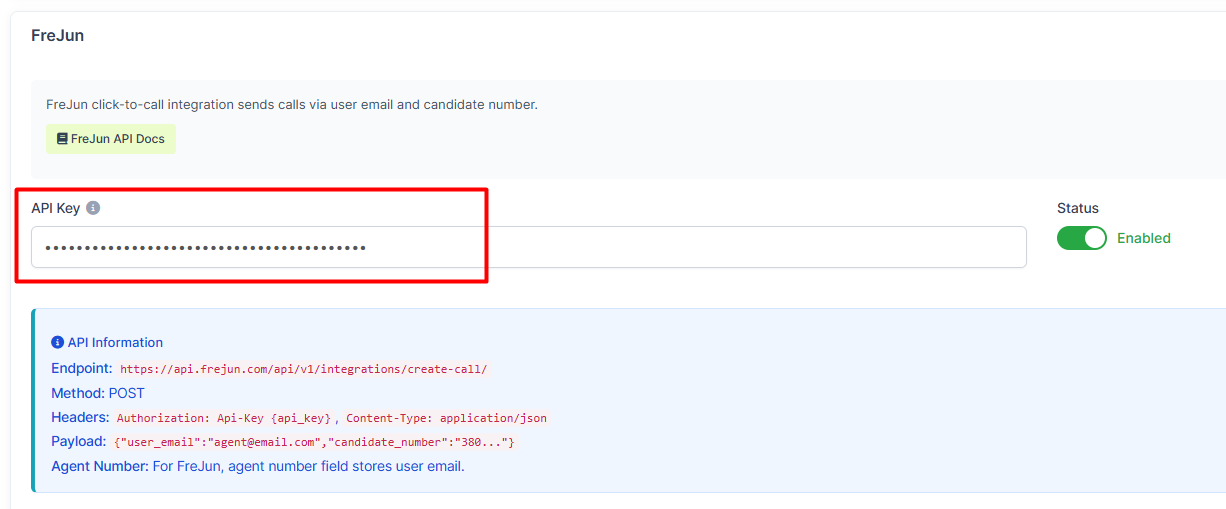Focus the API Key password field

(528, 247)
